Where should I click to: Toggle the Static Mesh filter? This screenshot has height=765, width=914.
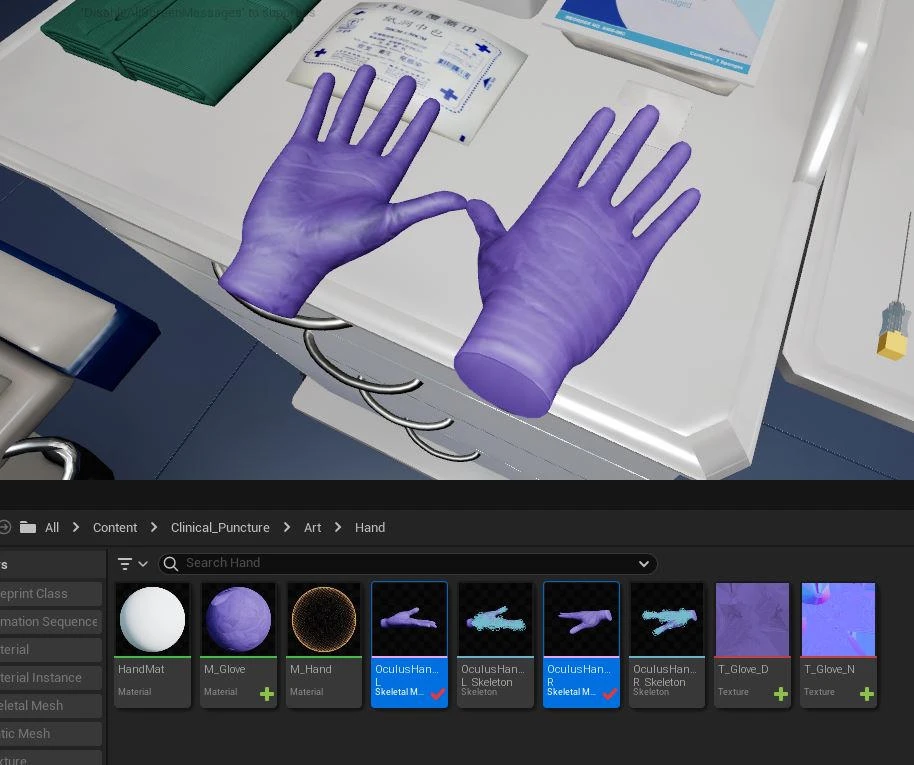(51, 734)
